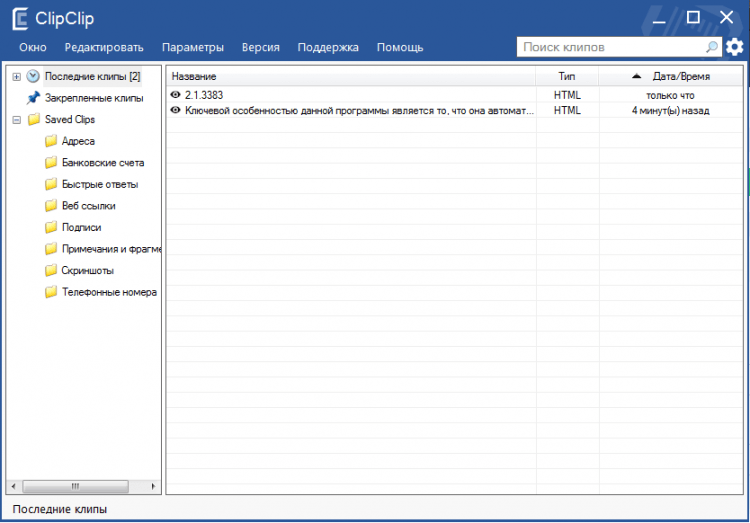Screen dimensions: 750x523
Task: Open the Банковские счета folder label
Action: (103, 162)
